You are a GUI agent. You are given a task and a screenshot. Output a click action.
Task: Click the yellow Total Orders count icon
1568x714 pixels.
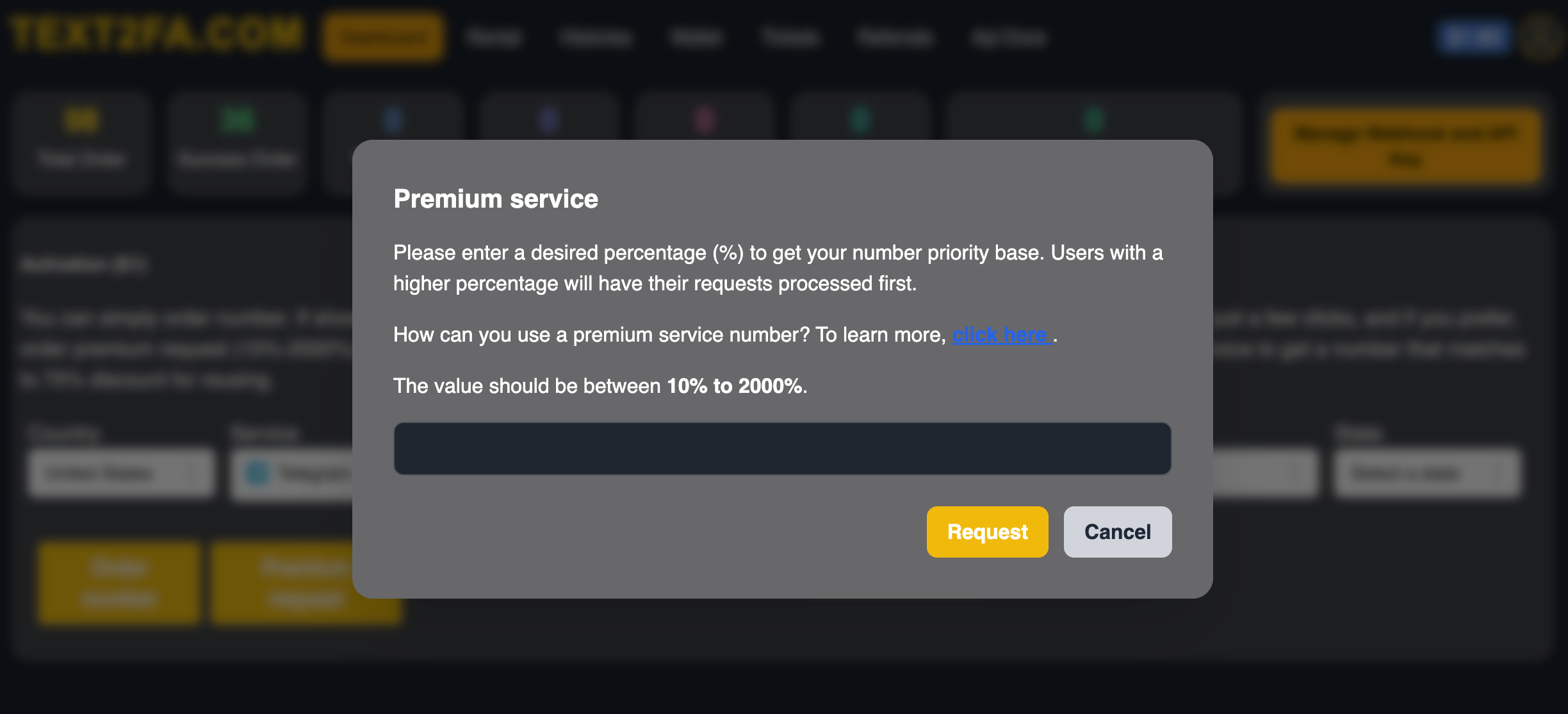pyautogui.click(x=81, y=120)
